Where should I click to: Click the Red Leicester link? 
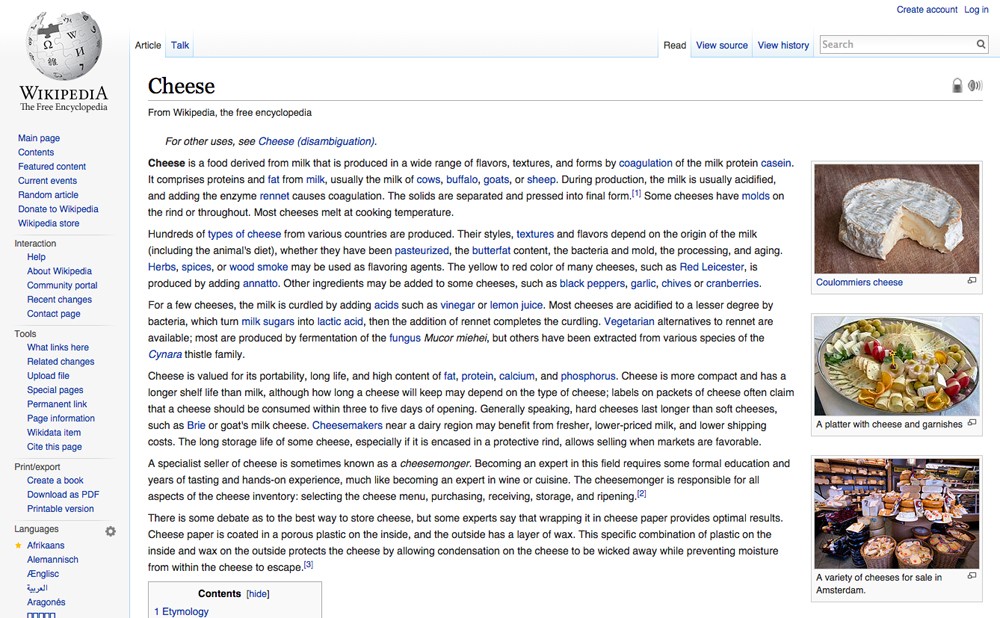pos(712,267)
